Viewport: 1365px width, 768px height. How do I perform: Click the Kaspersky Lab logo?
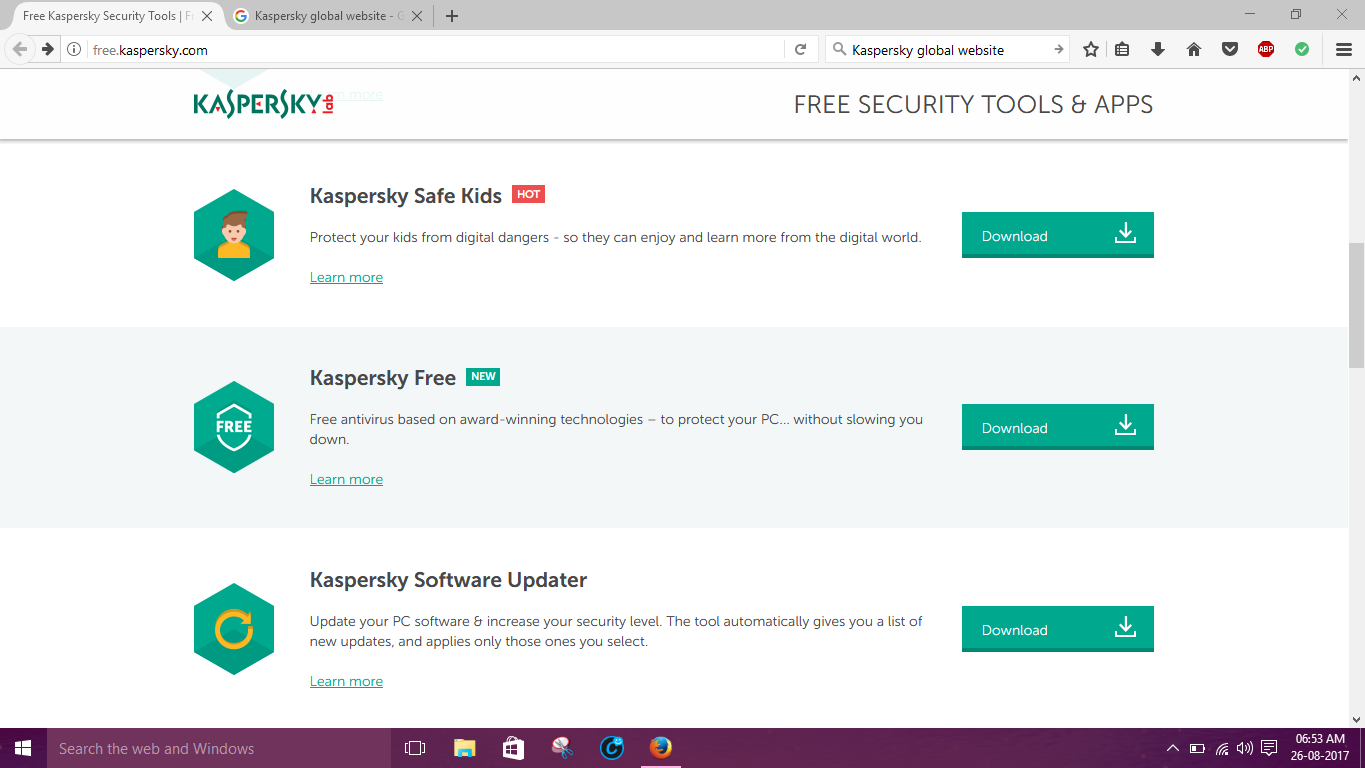point(263,104)
